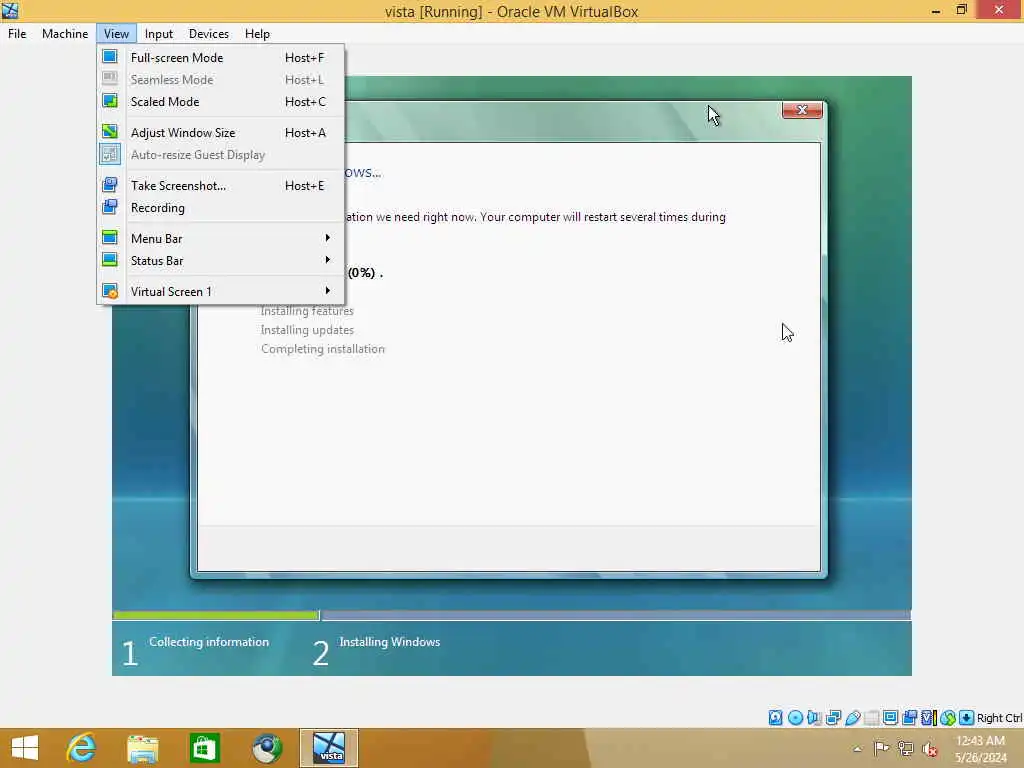Click the greyed shared folders status icon
Image resolution: width=1024 pixels, height=768 pixels.
coord(871,718)
